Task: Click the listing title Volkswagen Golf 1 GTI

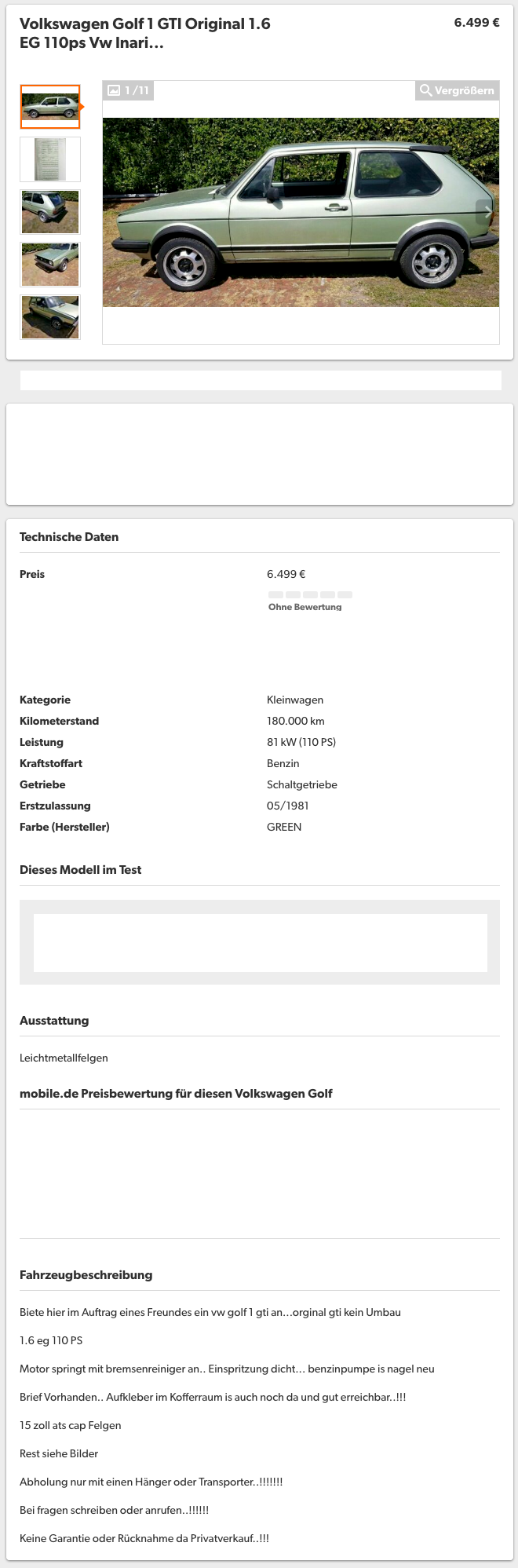Action: coord(145,34)
